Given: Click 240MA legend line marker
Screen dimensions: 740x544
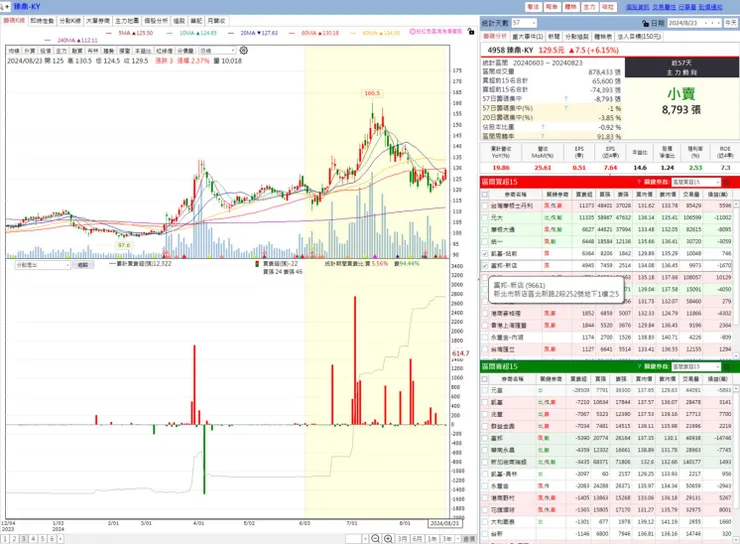Looking at the screenshot, I should click(48, 40).
